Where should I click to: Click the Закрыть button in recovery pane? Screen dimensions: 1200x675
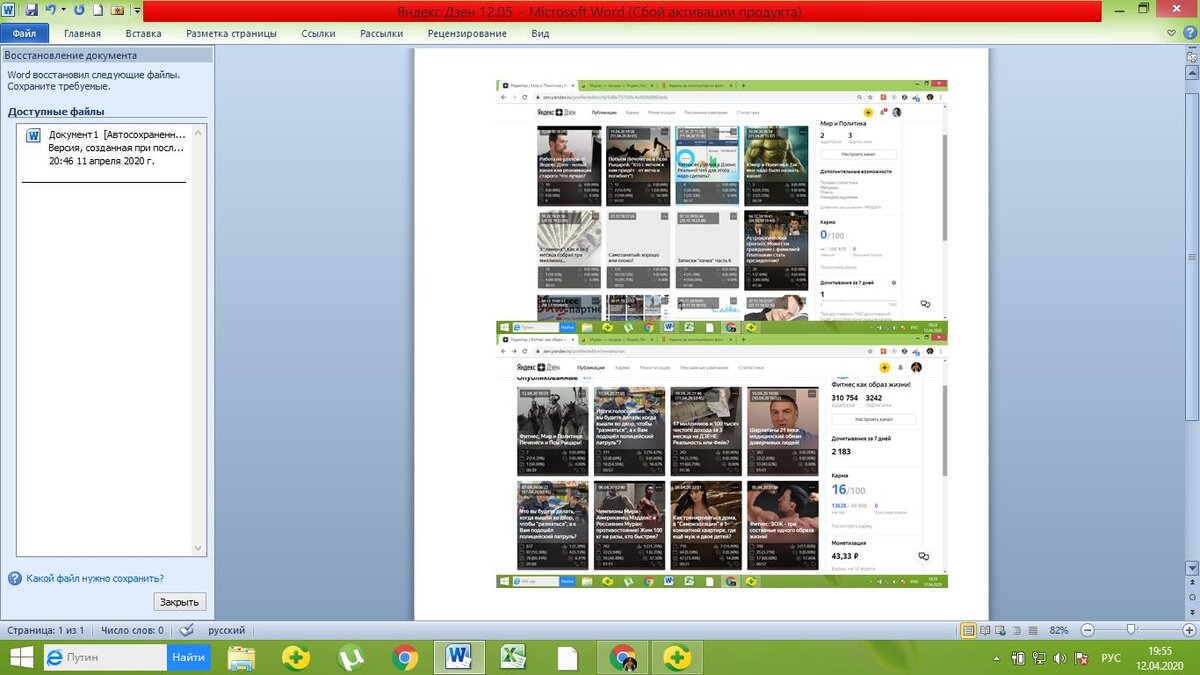[x=180, y=601]
